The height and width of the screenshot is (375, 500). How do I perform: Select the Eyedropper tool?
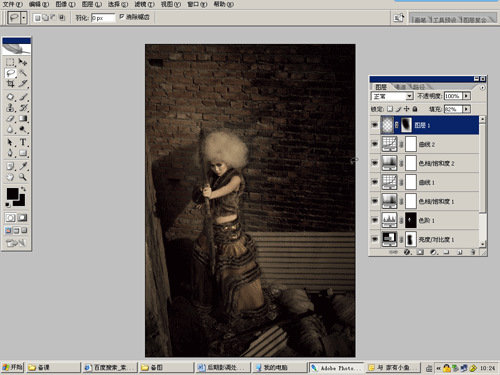point(23,166)
